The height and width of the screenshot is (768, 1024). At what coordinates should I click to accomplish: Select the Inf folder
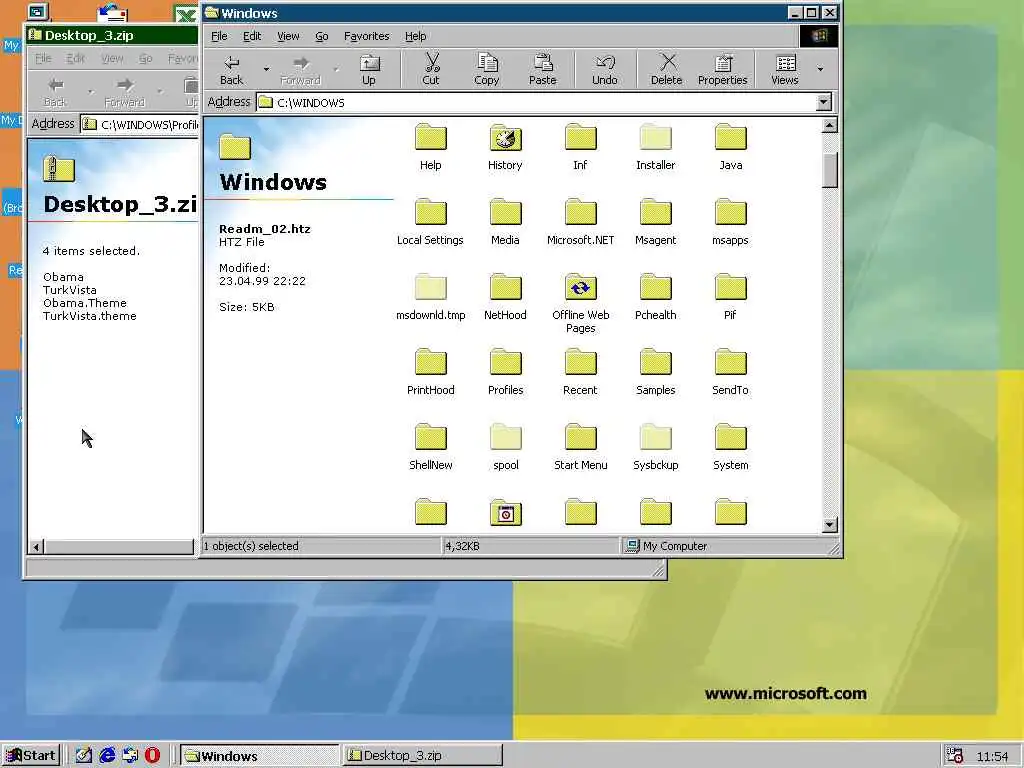point(580,147)
